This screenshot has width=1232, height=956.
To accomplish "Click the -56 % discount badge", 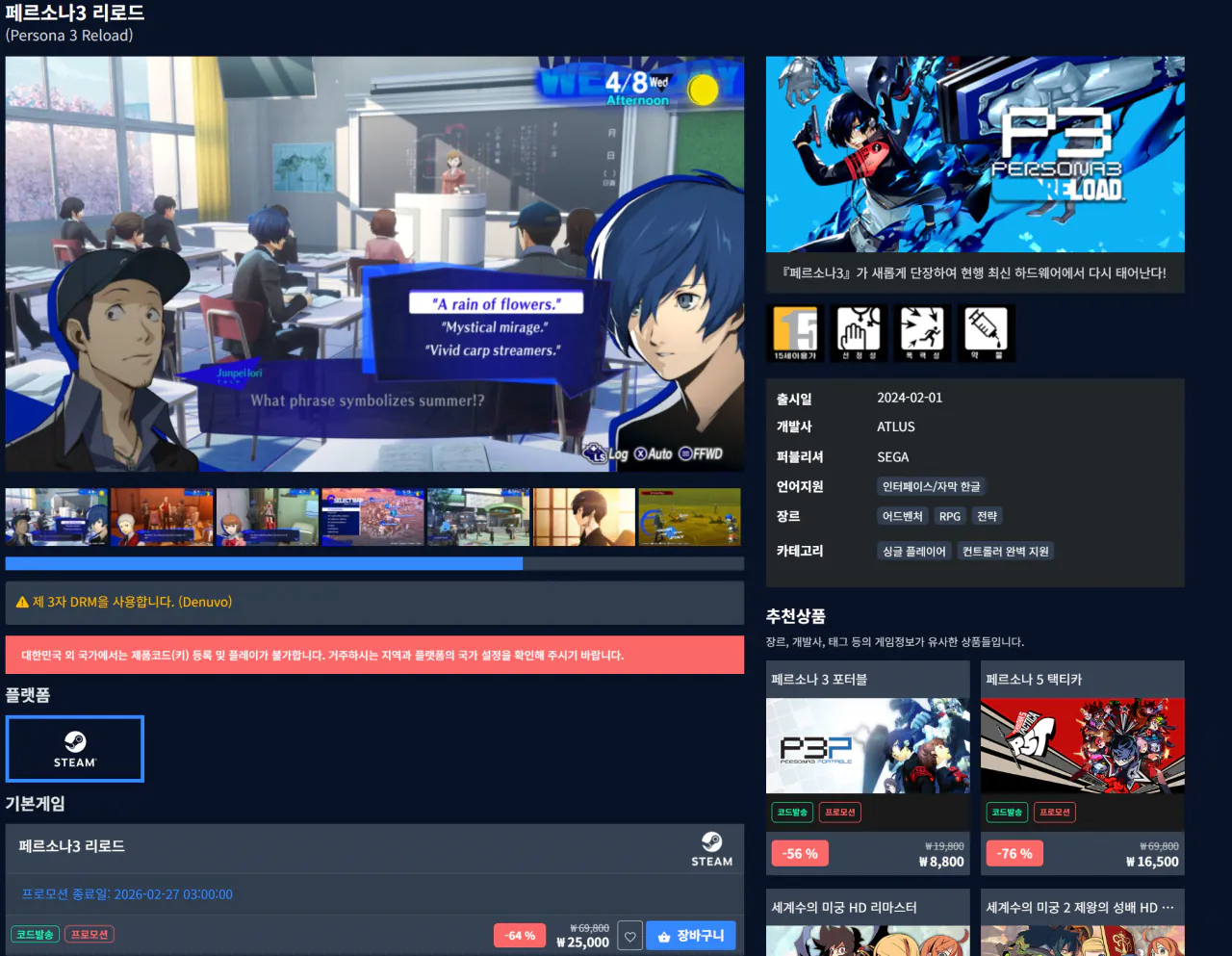I will 800,853.
